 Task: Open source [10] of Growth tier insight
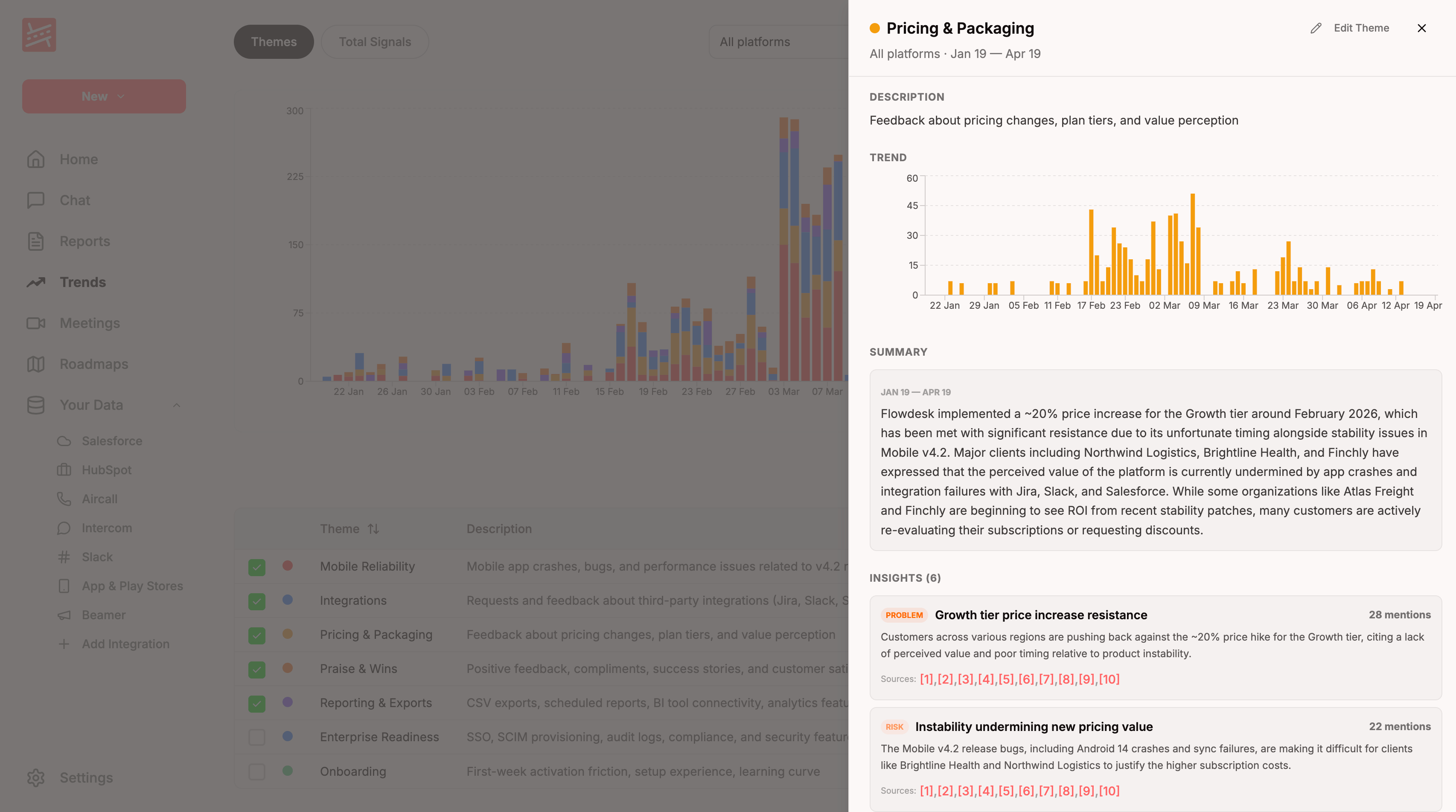[x=1109, y=679]
